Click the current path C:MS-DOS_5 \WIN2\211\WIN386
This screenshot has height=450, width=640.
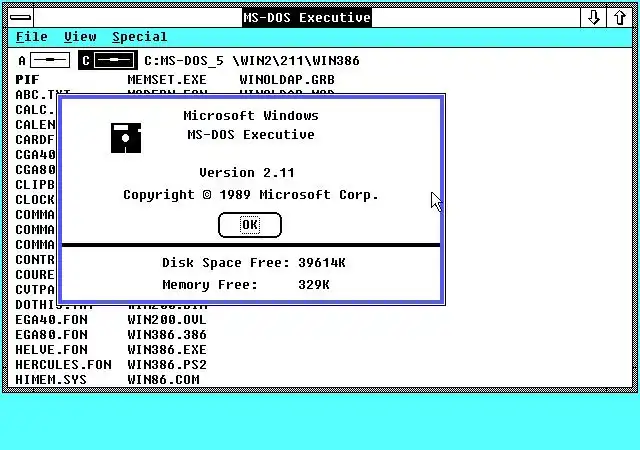pyautogui.click(x=252, y=61)
